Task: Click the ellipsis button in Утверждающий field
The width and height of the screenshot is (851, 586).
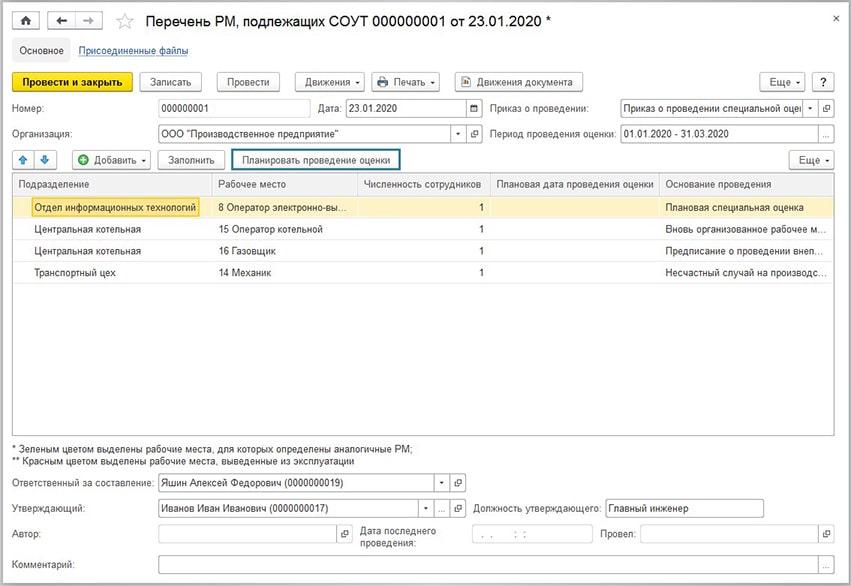Action: pyautogui.click(x=442, y=508)
